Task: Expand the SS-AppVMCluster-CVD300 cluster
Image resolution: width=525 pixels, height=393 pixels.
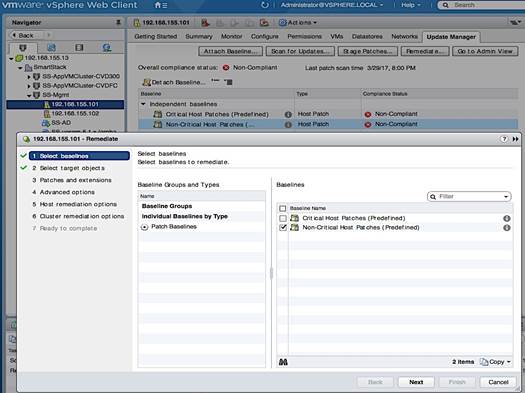Action: pos(29,77)
